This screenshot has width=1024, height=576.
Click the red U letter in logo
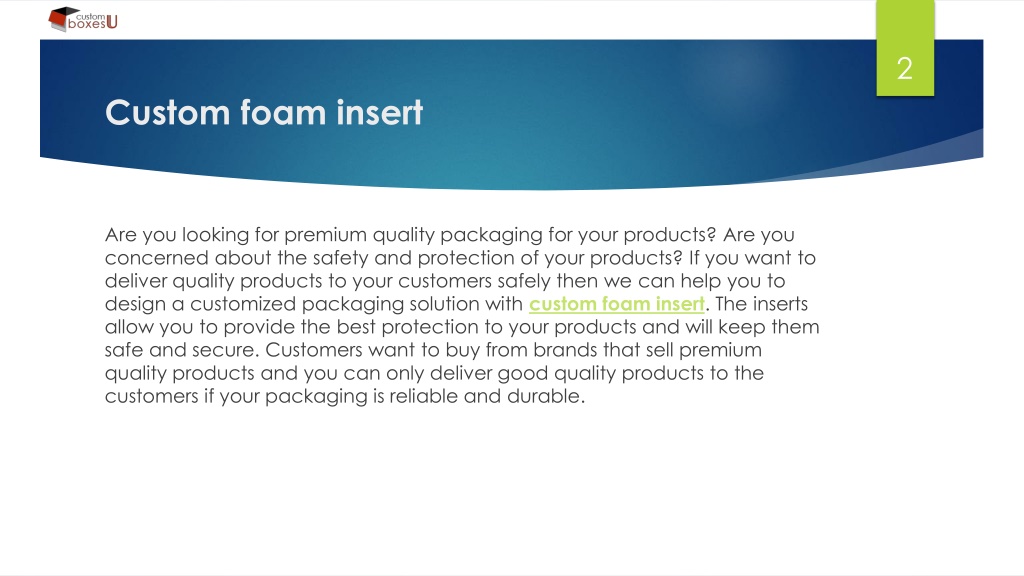(x=112, y=22)
